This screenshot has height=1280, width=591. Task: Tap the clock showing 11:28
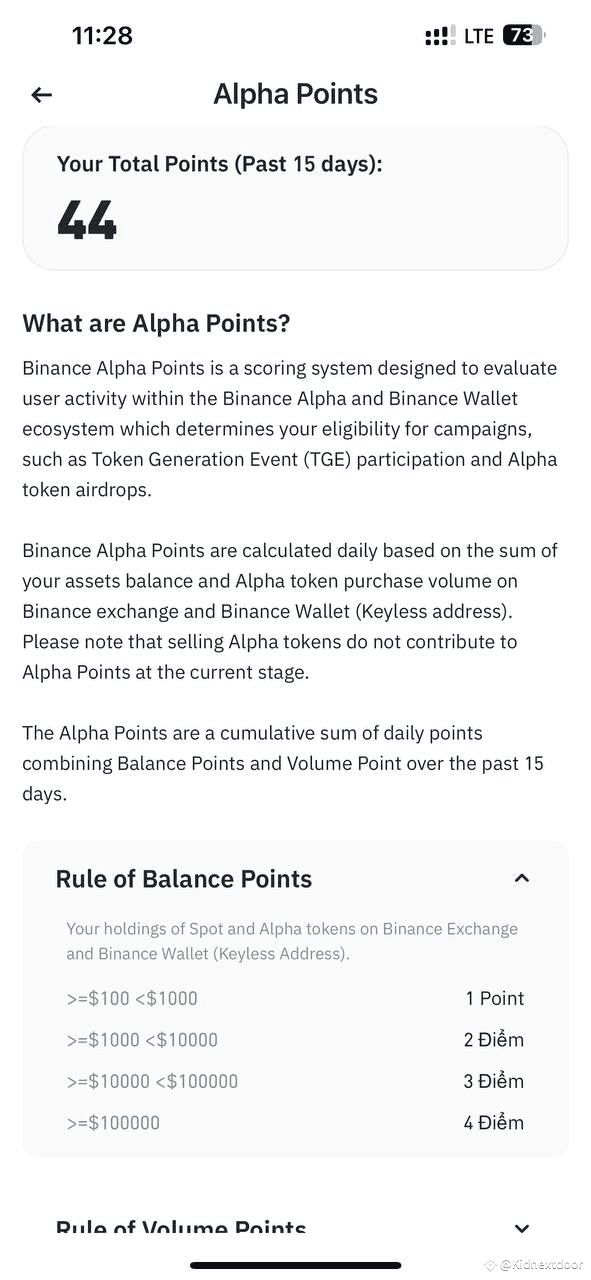click(103, 35)
